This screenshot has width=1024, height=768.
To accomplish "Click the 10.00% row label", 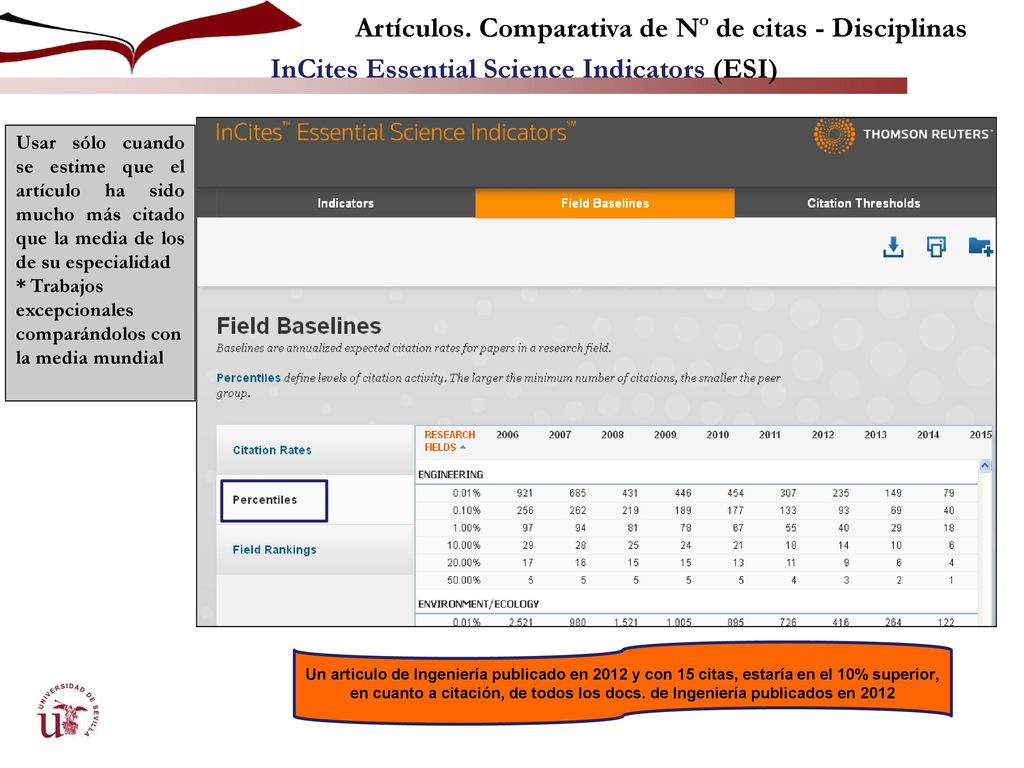I will pos(464,545).
